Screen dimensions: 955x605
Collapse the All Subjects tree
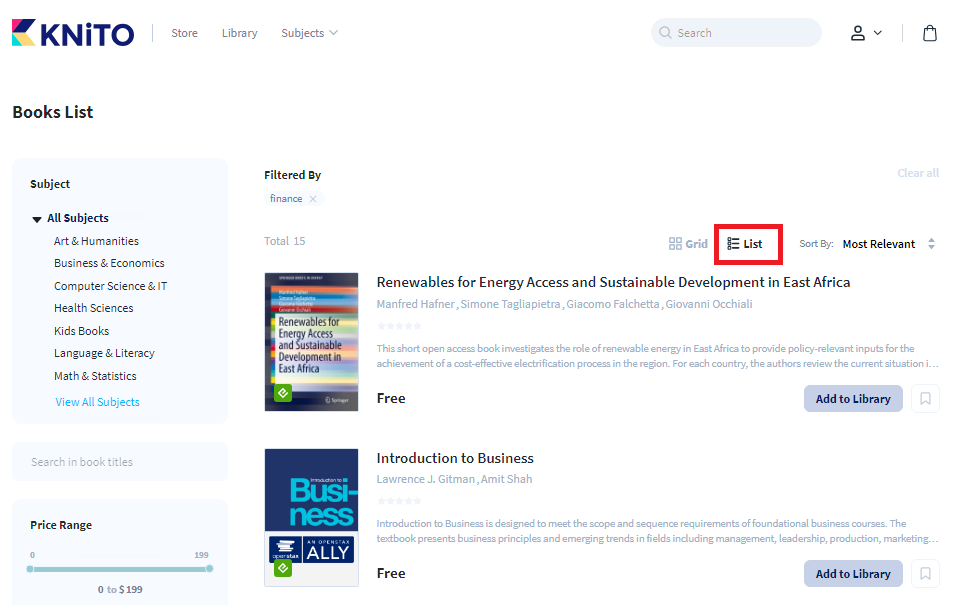click(x=37, y=219)
